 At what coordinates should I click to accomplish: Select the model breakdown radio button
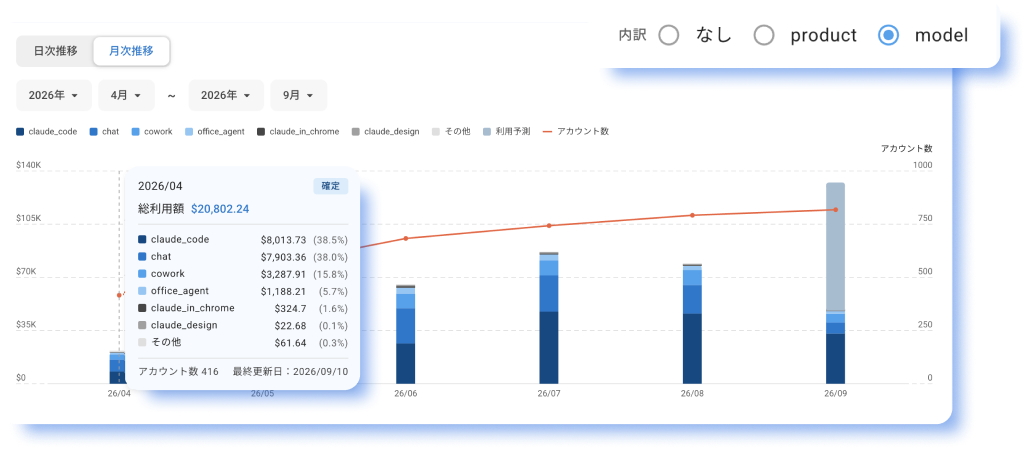click(888, 35)
